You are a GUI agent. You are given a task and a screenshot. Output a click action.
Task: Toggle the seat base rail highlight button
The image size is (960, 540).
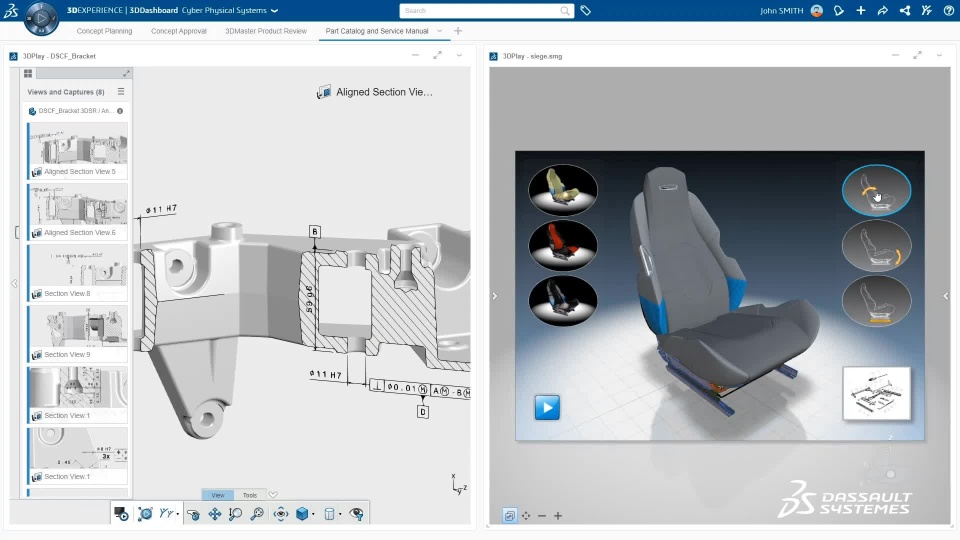tap(876, 300)
